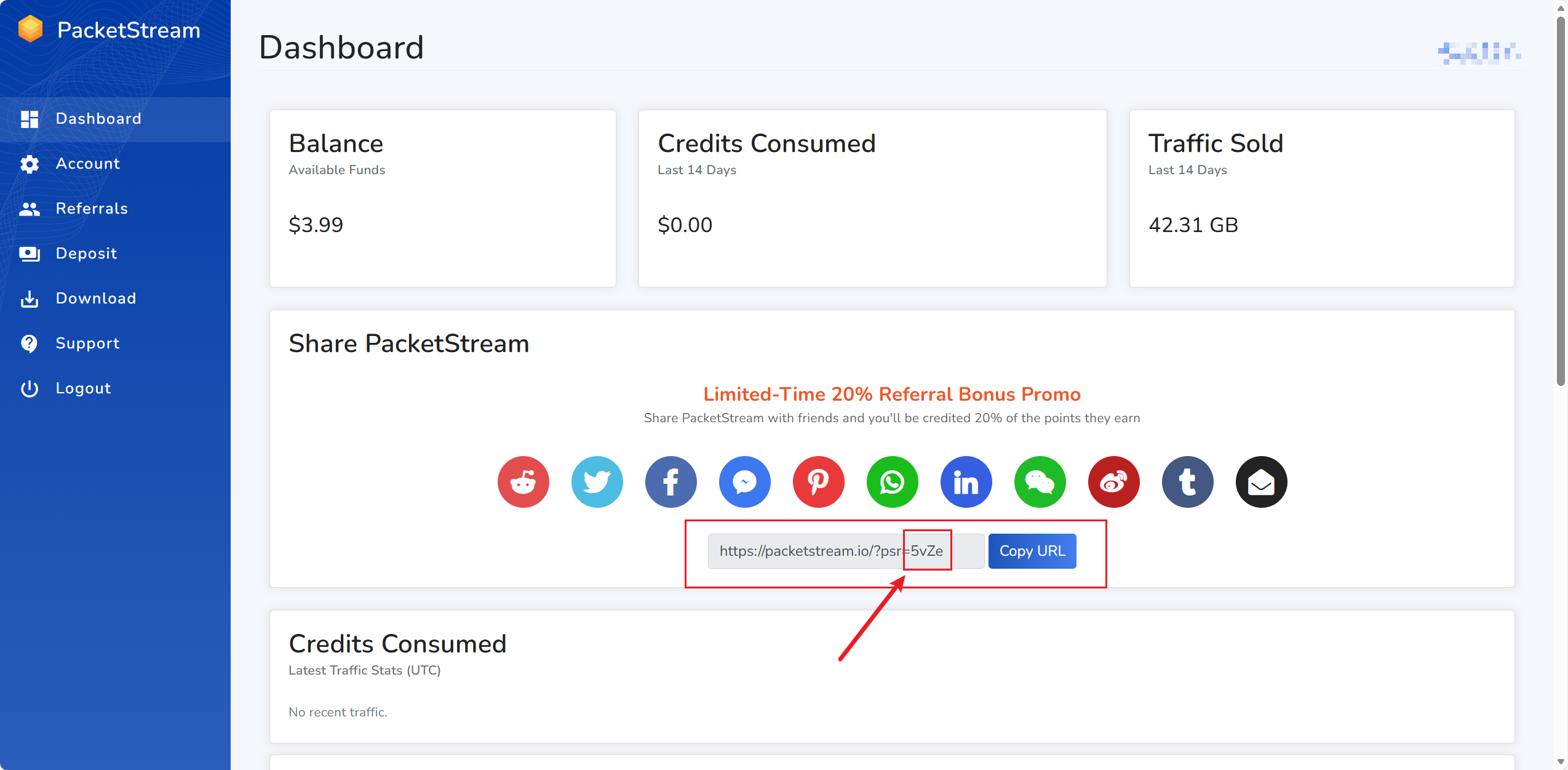Go to the Referrals page
1568x770 pixels.
(x=92, y=209)
